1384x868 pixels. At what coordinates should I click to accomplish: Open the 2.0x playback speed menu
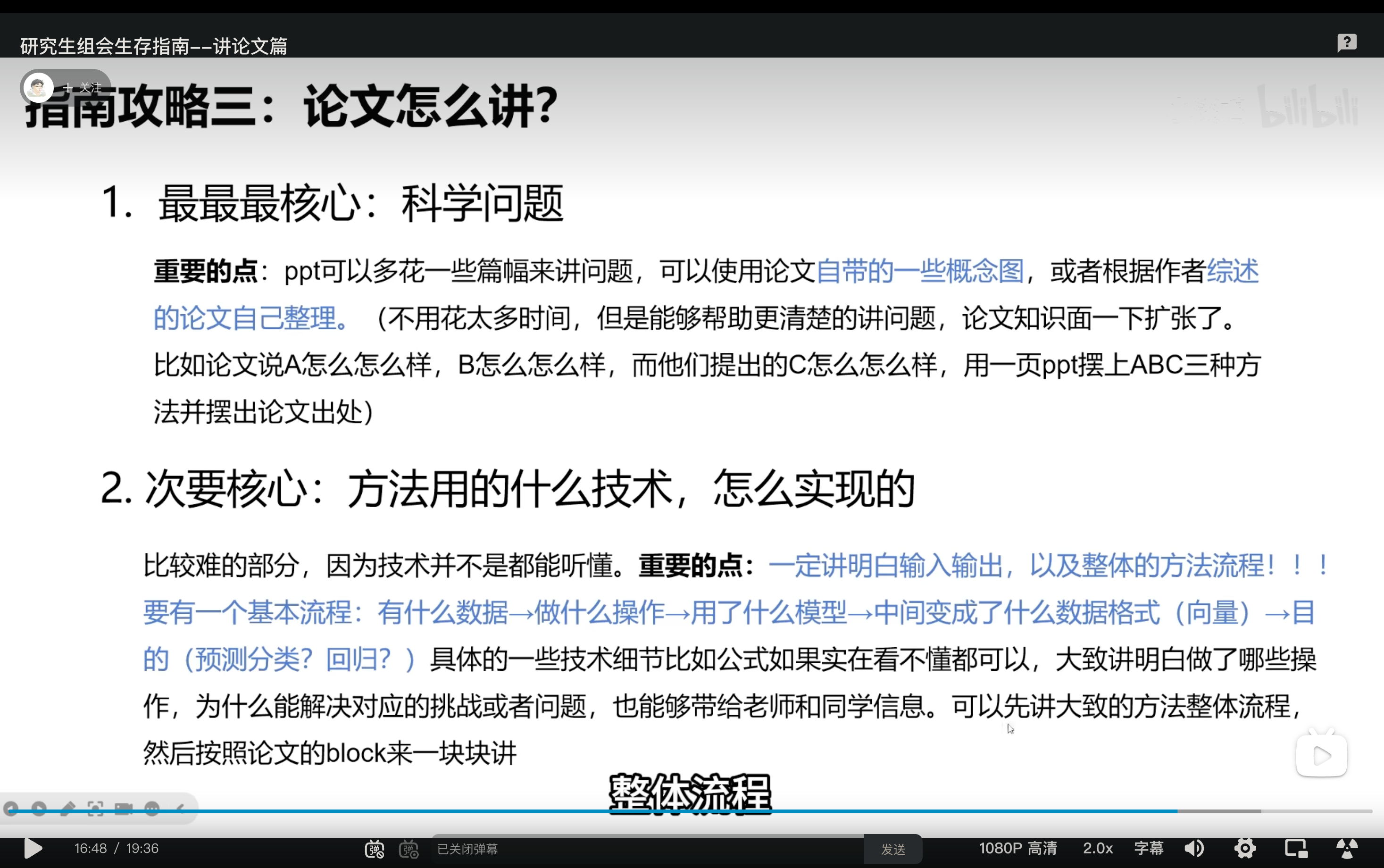coord(1098,848)
